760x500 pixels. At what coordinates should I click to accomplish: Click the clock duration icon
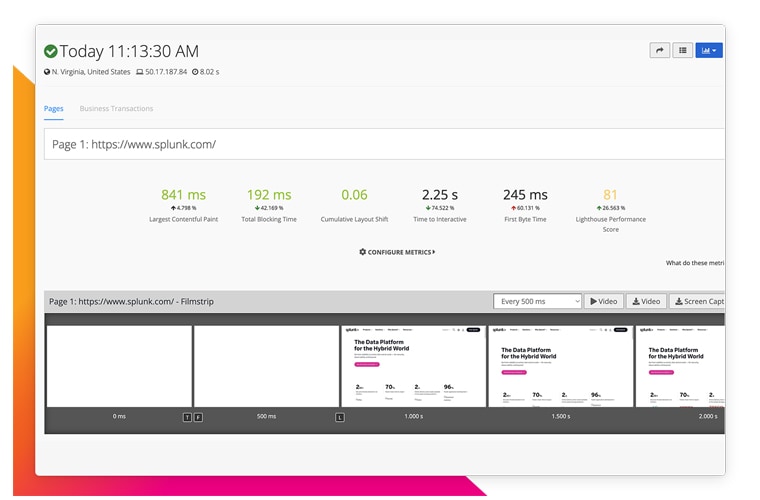pyautogui.click(x=195, y=72)
